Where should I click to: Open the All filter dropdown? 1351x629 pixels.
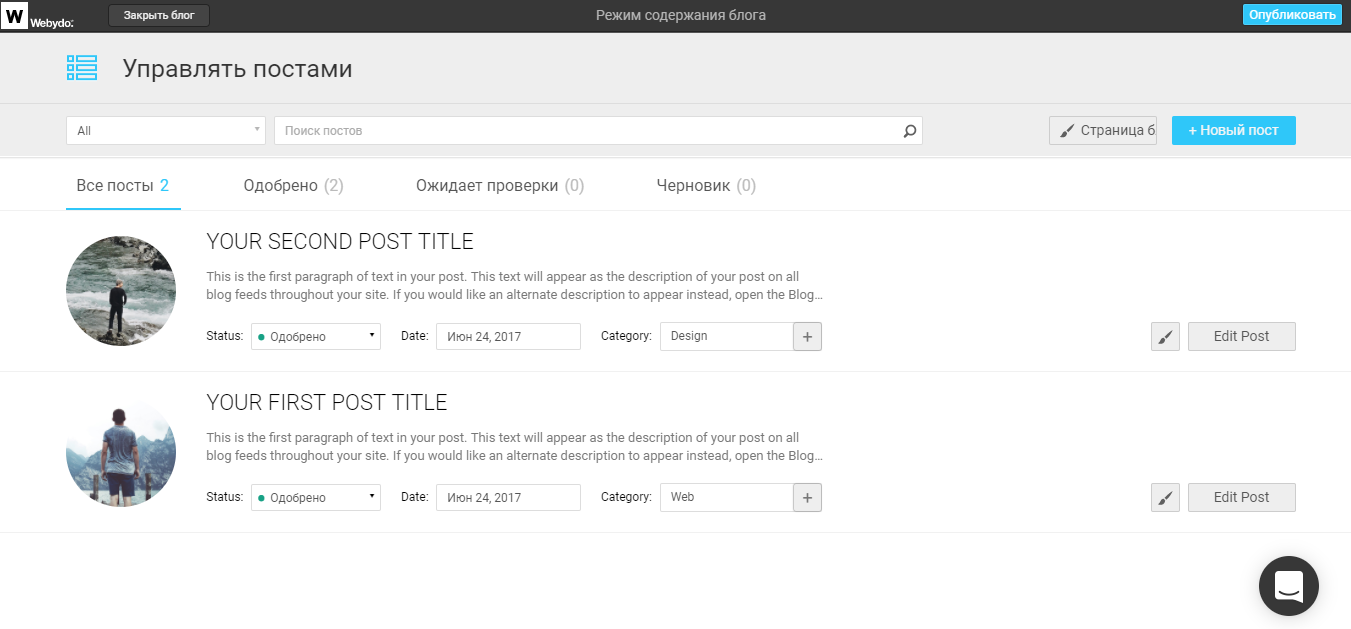tap(166, 131)
